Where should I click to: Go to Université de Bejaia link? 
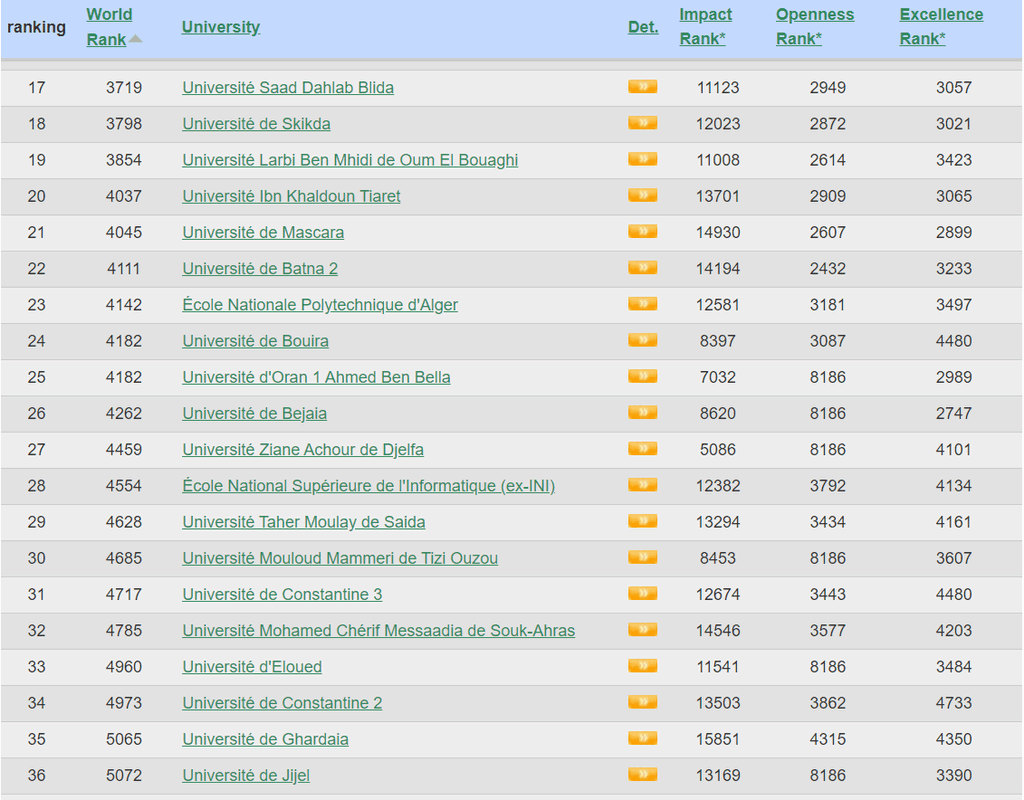click(255, 413)
